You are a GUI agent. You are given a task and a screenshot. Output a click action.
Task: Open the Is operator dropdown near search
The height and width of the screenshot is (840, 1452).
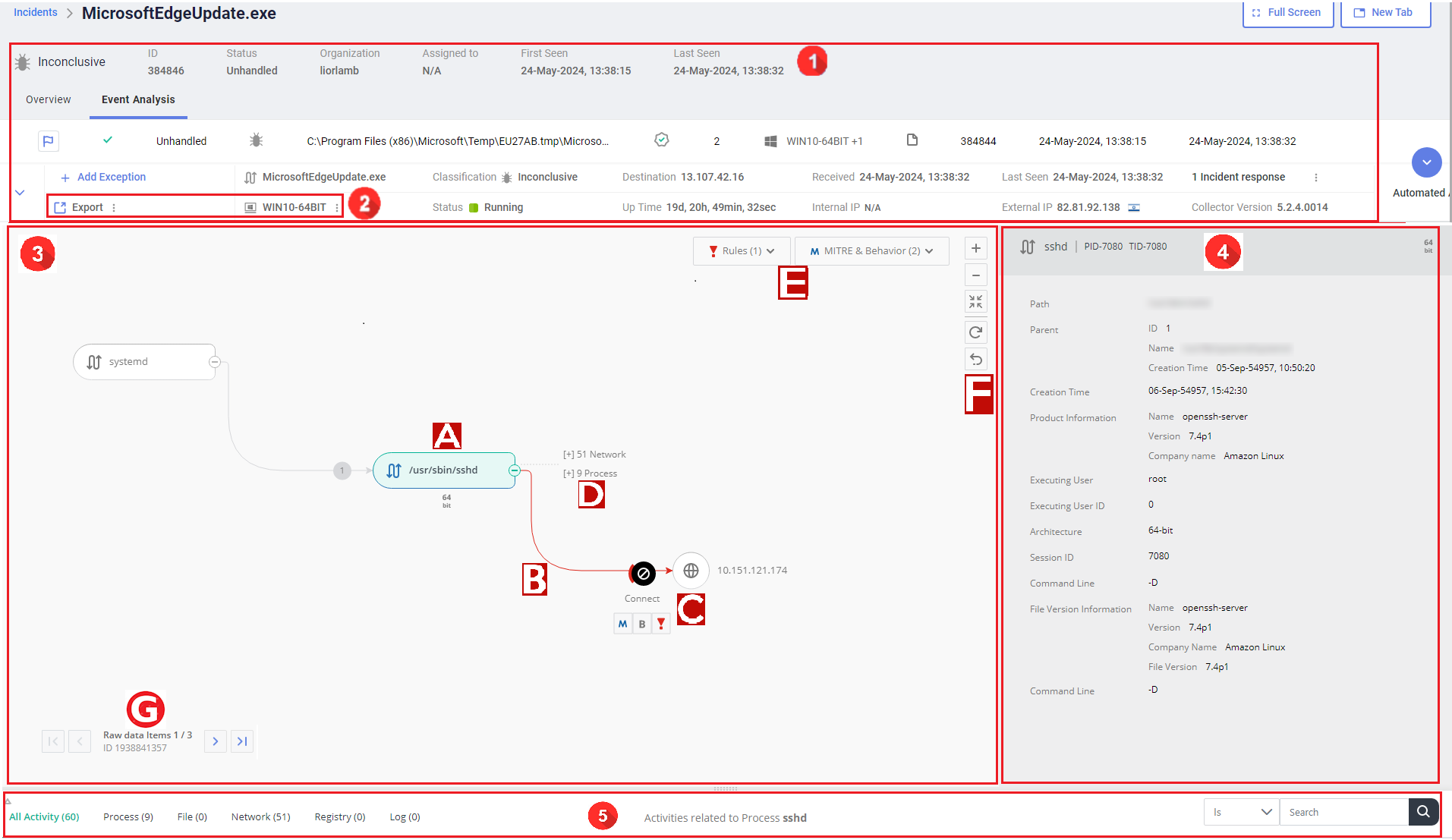pyautogui.click(x=1240, y=811)
